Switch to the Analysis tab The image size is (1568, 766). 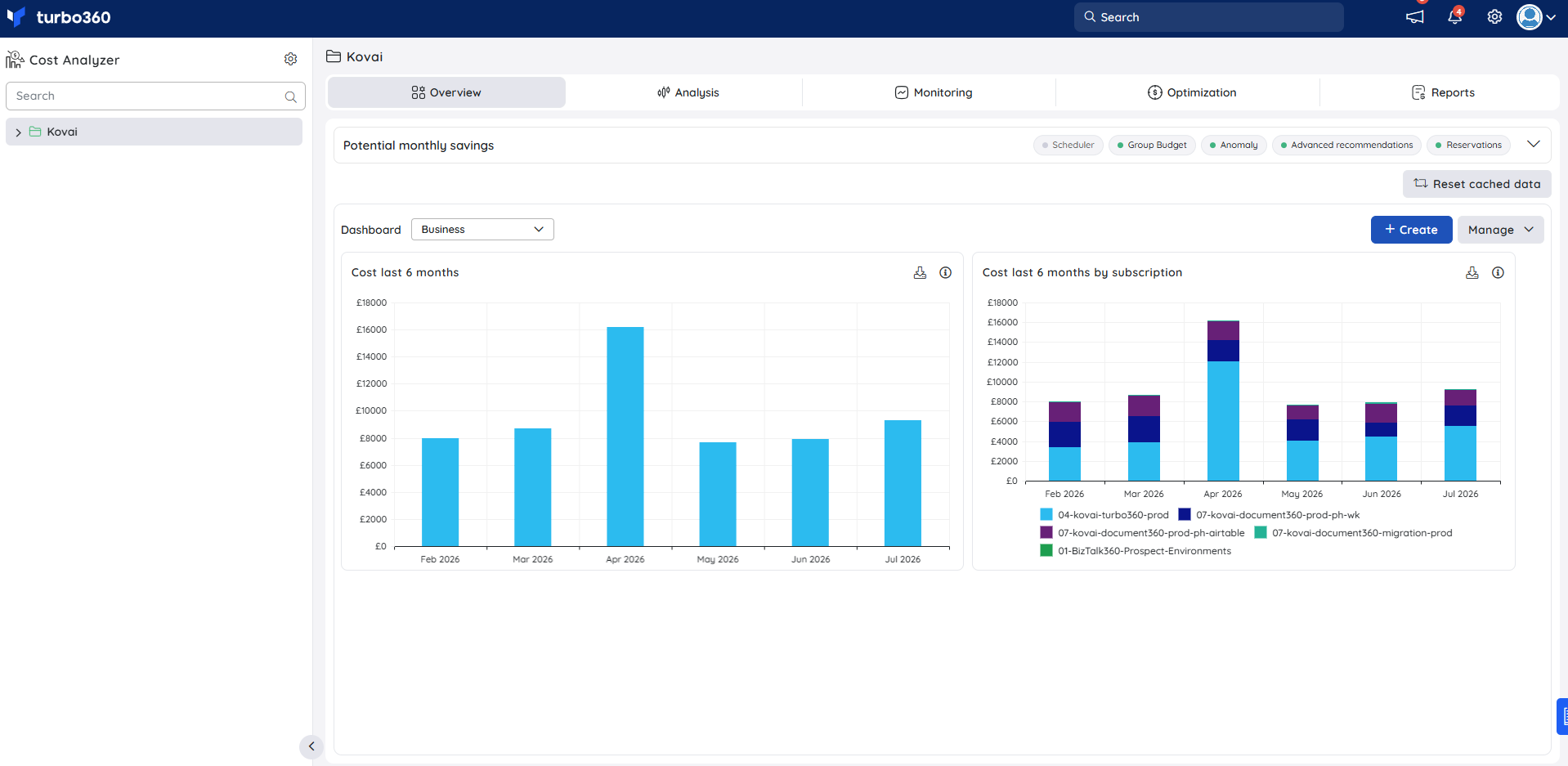[688, 92]
